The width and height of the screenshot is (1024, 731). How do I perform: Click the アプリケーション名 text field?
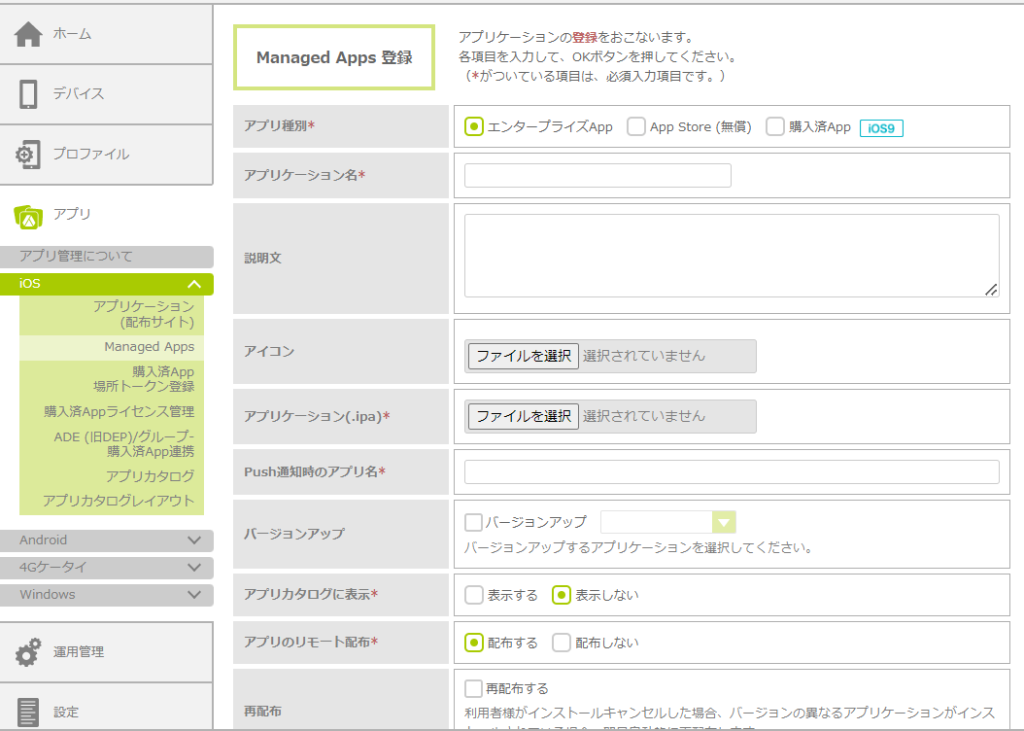(x=598, y=176)
